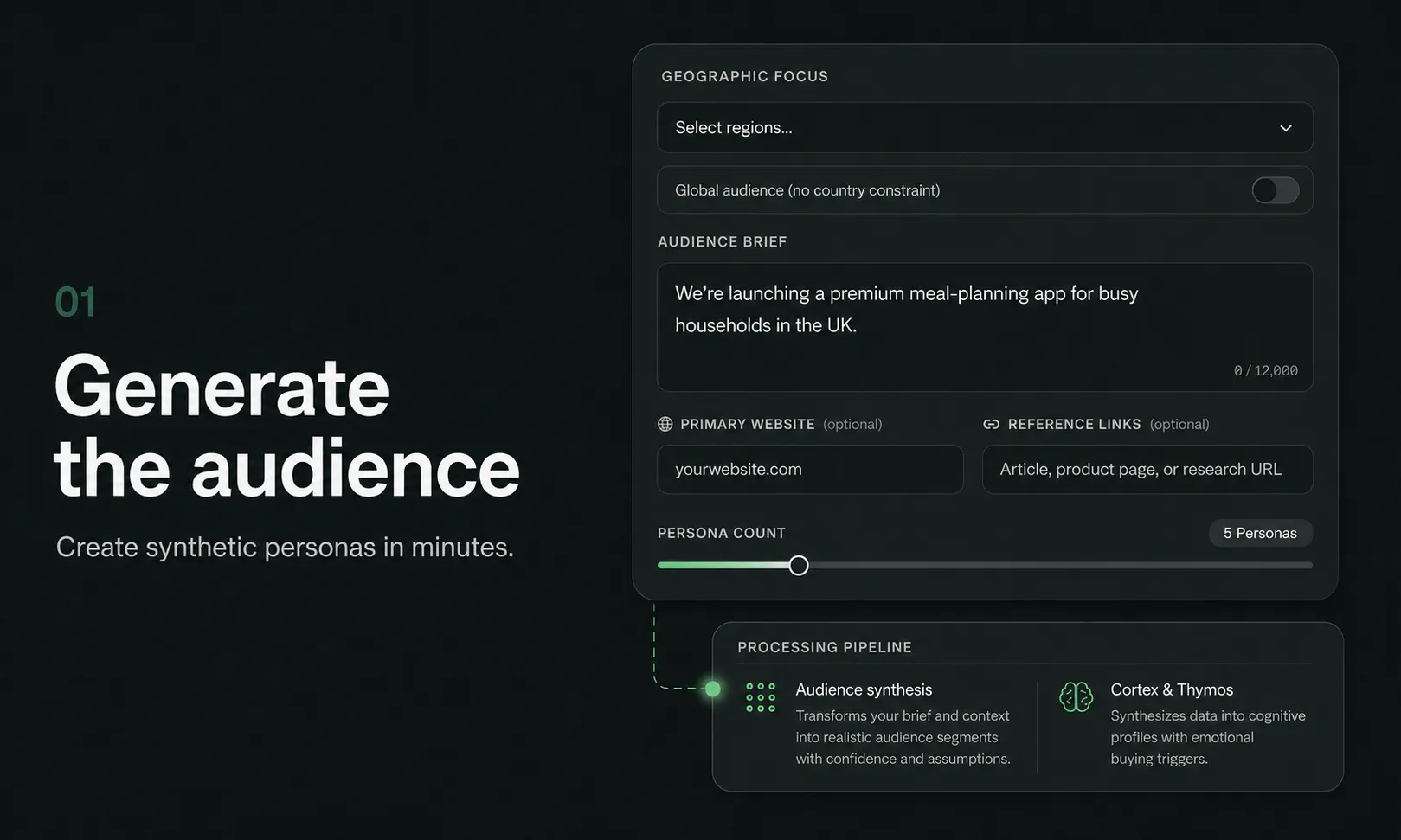Click the Geographic Focus label

click(x=745, y=76)
